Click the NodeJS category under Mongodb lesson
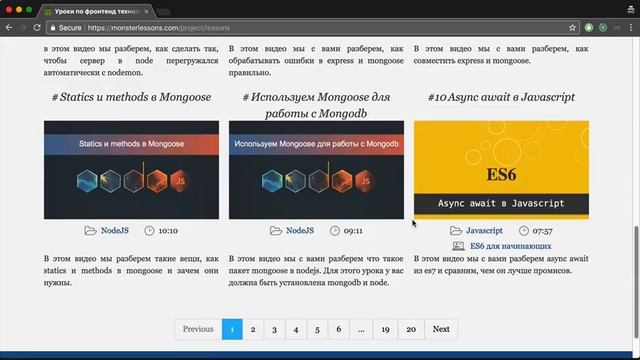The height and width of the screenshot is (360, 640). [x=300, y=231]
